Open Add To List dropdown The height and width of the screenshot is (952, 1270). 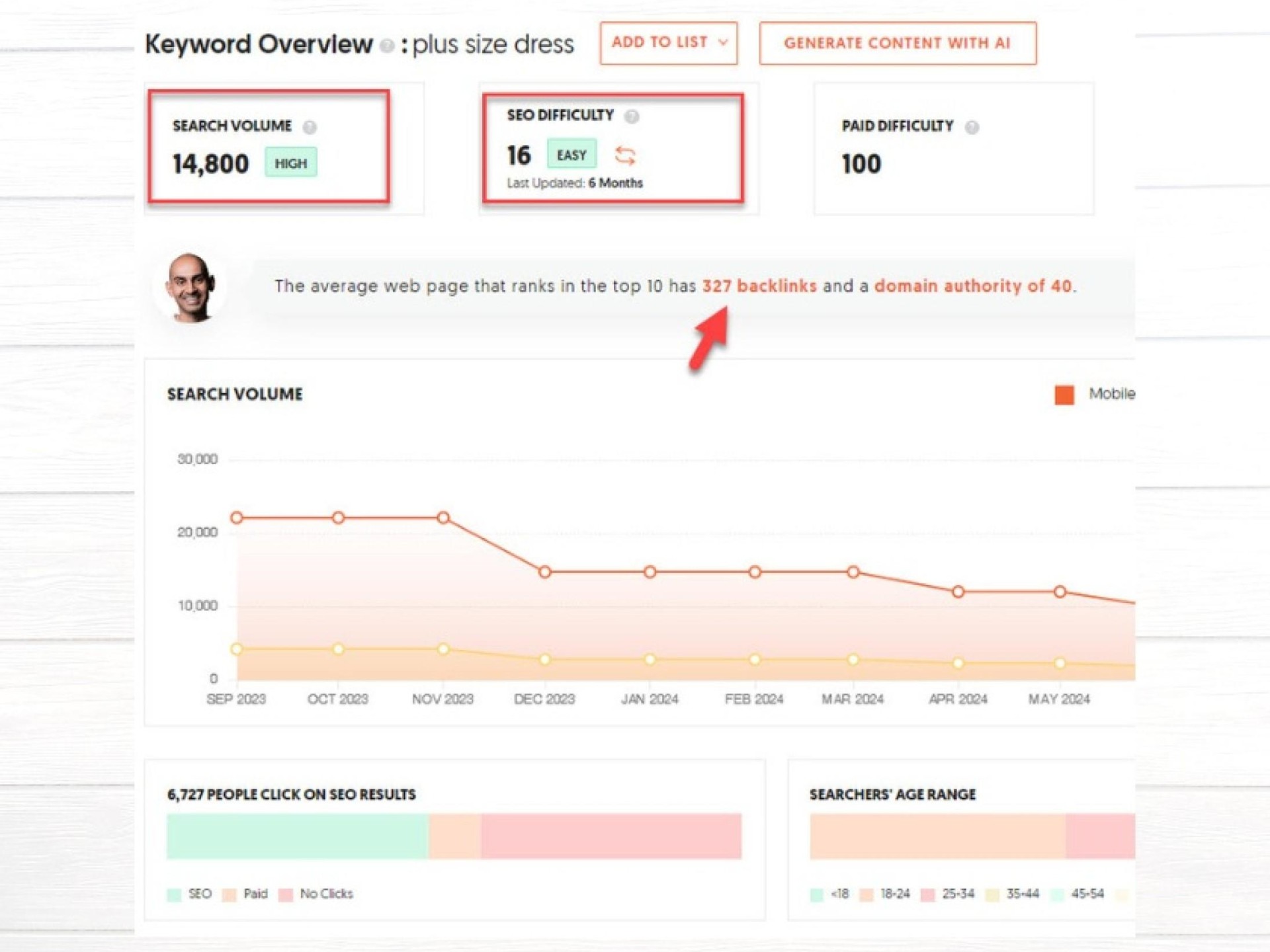pos(659,43)
